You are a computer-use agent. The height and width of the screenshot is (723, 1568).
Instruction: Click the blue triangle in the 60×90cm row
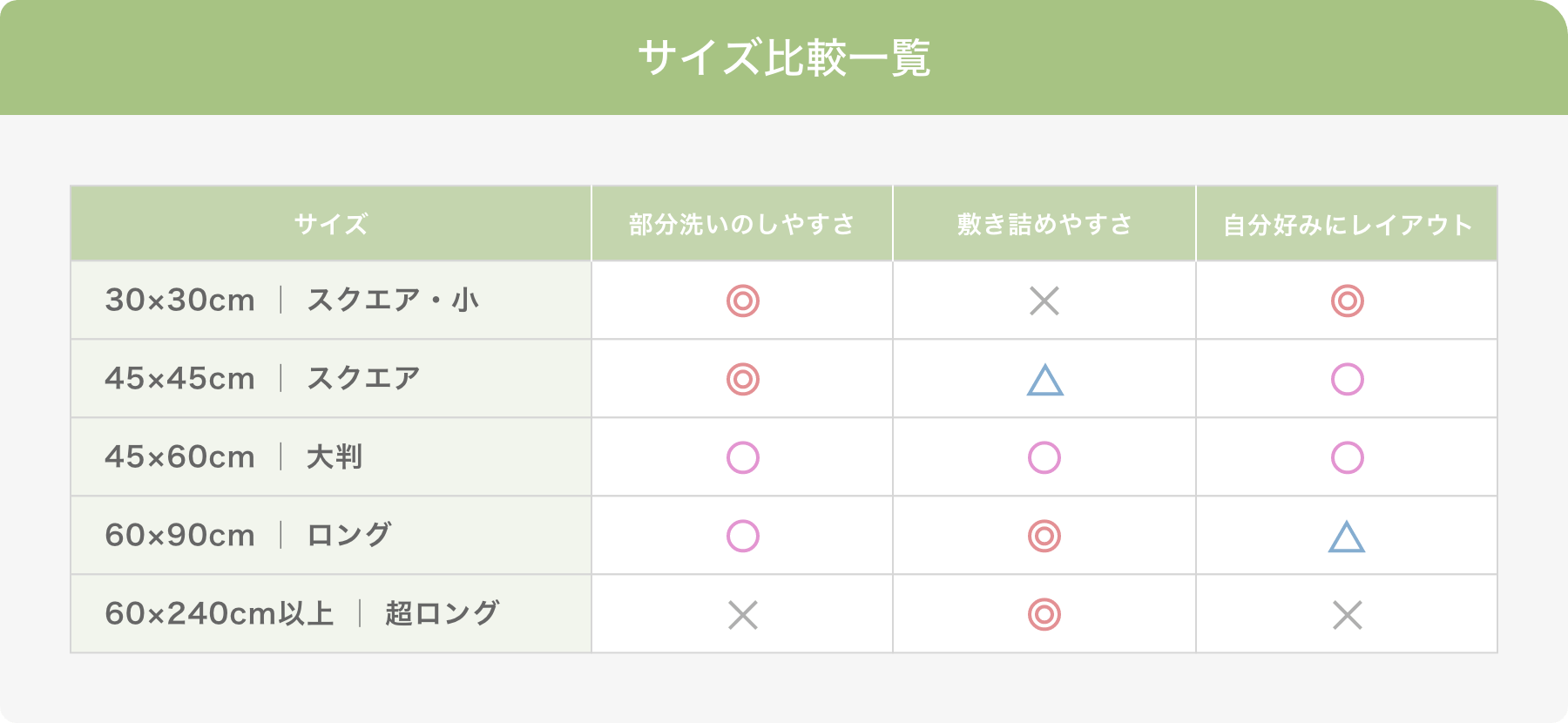1347,537
